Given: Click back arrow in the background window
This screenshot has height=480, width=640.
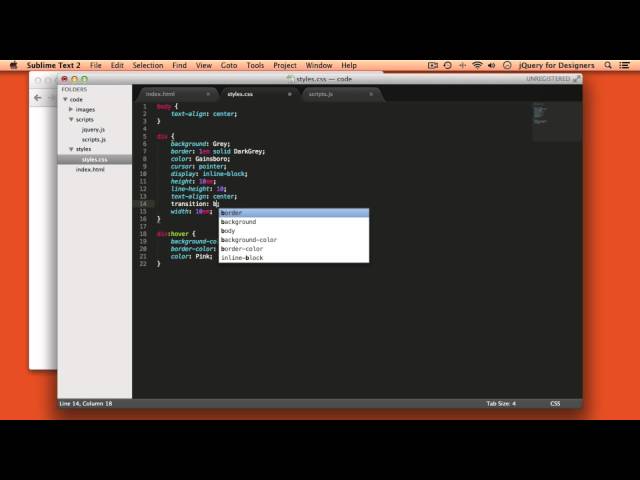Looking at the screenshot, I should coord(38,98).
